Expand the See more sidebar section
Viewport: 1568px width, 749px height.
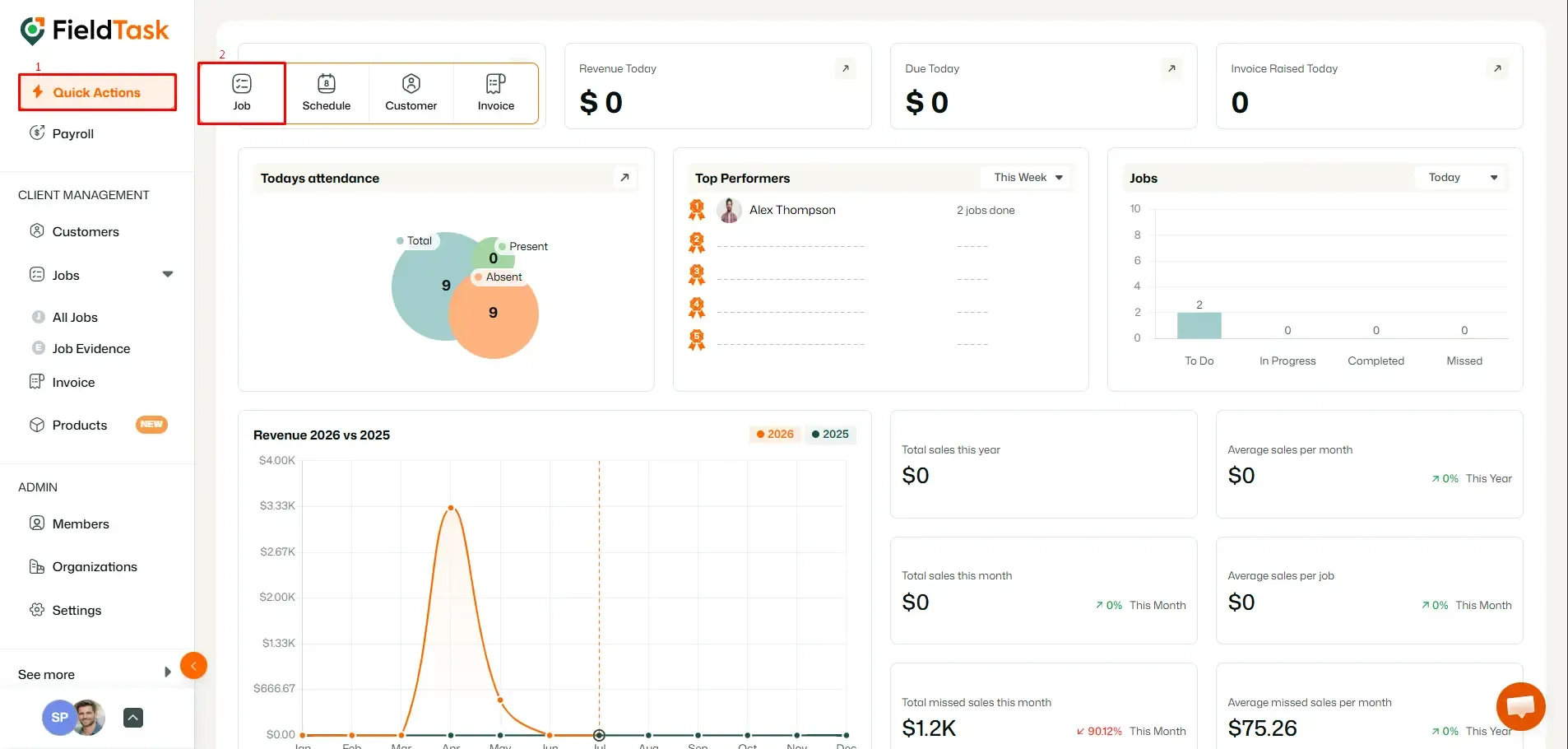(95, 673)
